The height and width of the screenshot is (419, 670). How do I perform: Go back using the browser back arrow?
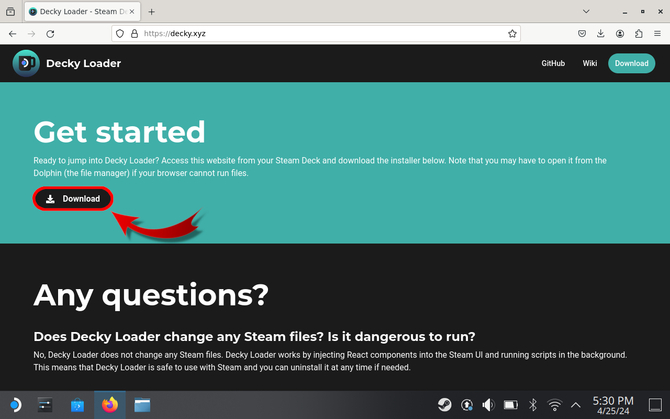click(12, 33)
